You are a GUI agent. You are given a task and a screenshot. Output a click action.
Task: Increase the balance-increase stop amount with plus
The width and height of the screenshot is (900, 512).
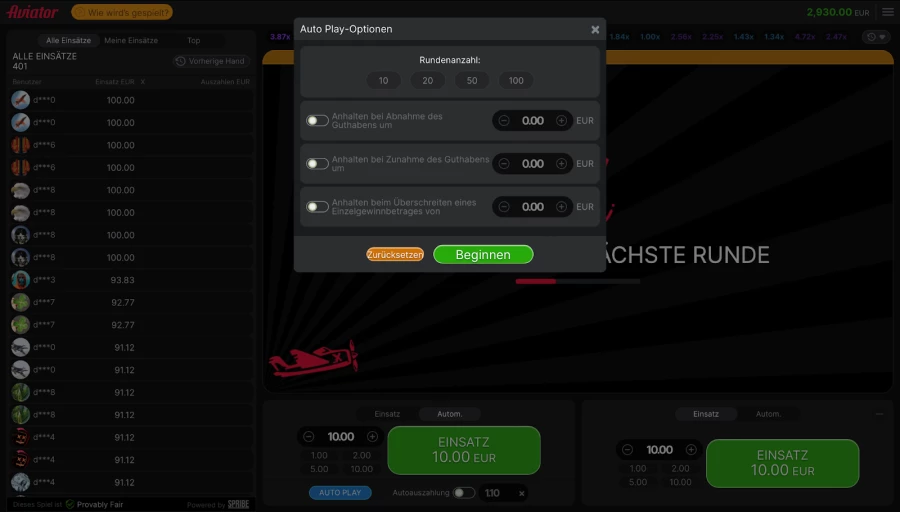[561, 164]
